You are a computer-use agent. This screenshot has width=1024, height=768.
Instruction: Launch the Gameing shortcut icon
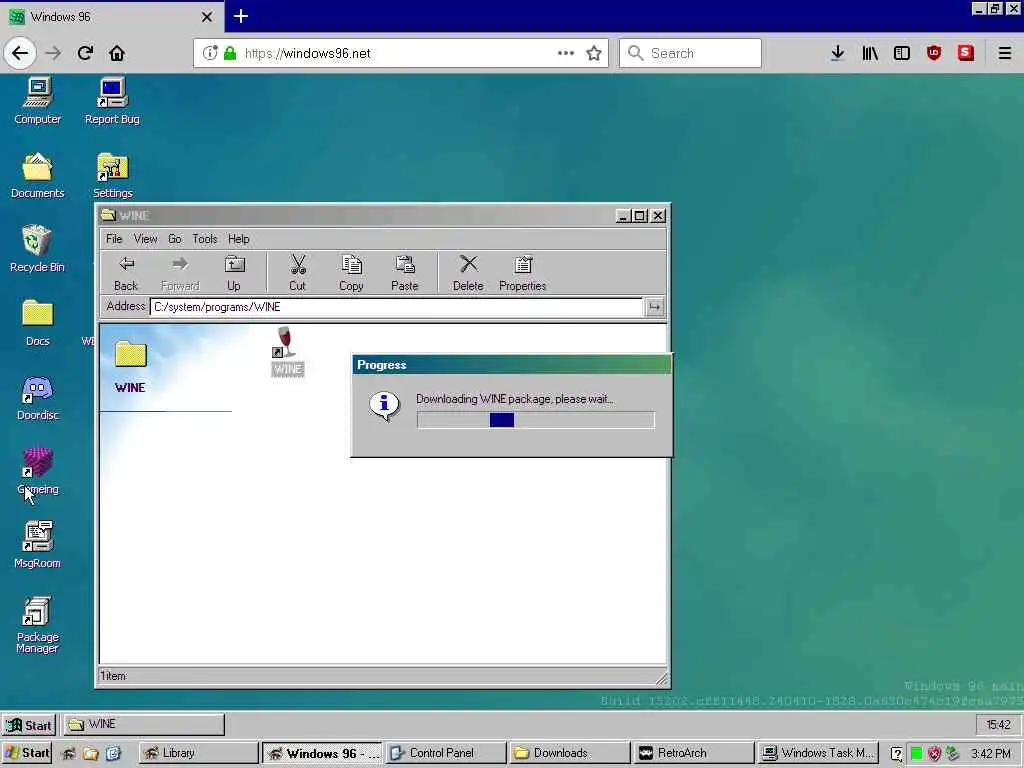tap(38, 471)
